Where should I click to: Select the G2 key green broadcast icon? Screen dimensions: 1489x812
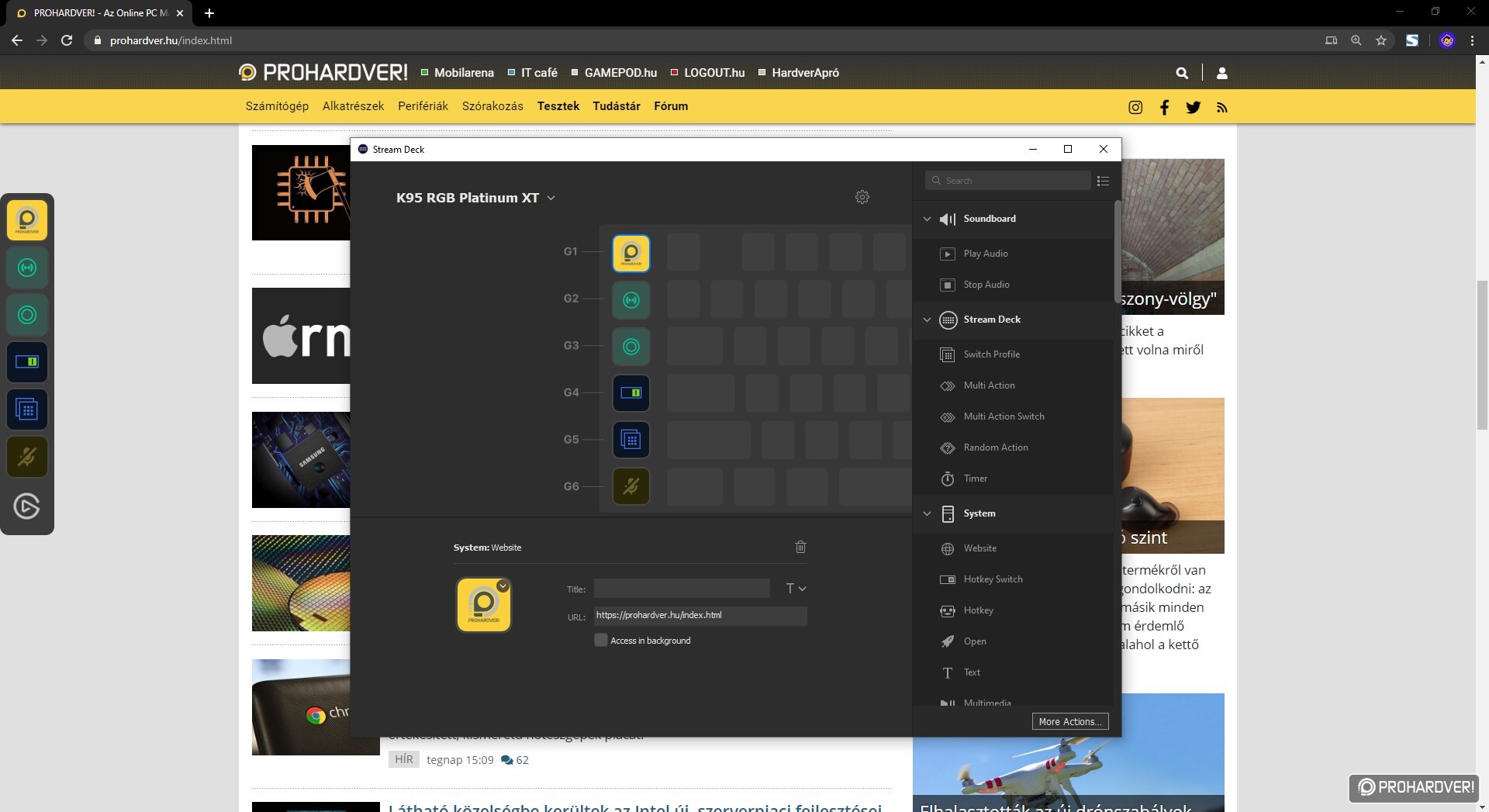[x=630, y=299]
